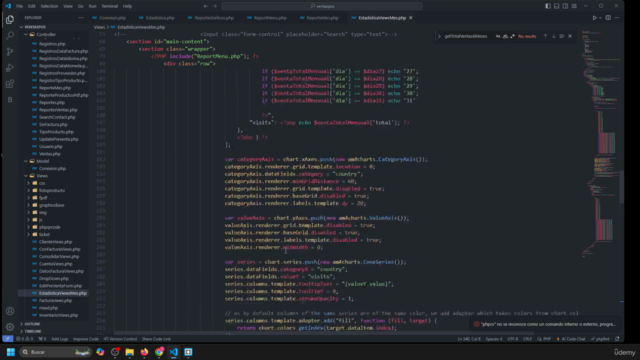Go forward with navigation arrow
Image resolution: width=640 pixels, height=360 pixels.
pos(215,6)
